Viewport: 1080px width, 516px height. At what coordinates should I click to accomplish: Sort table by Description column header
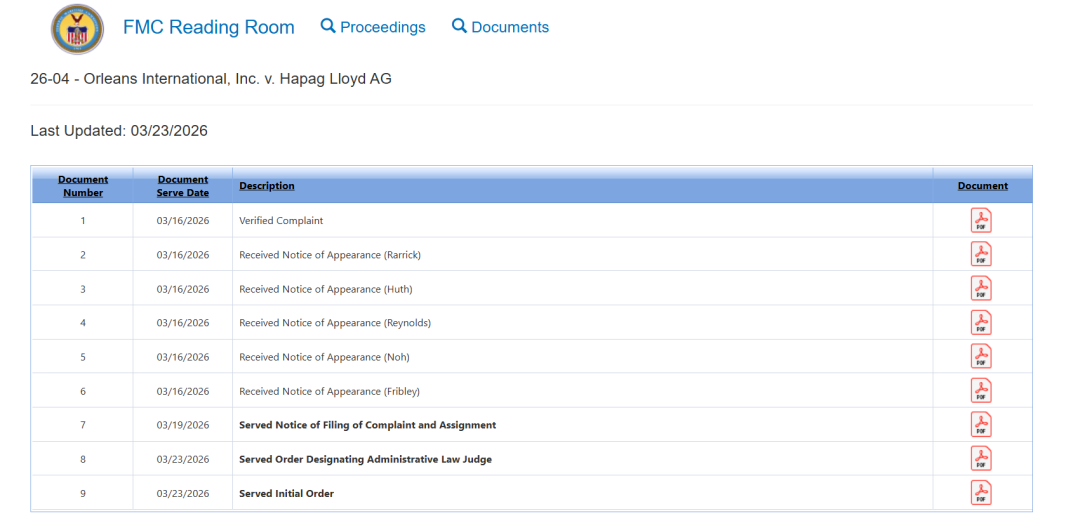267,186
